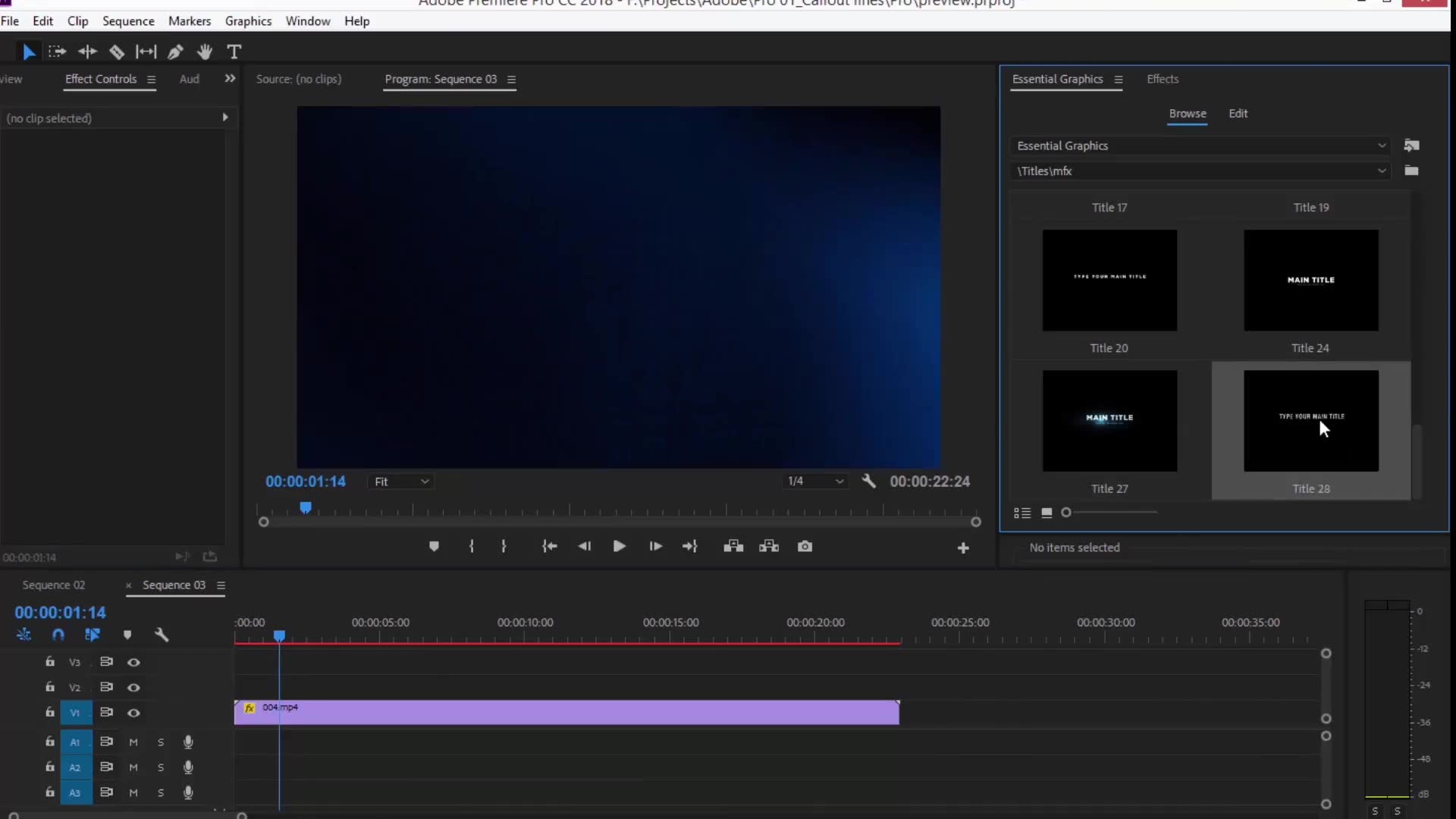Open the 1/4 playback resolution dropdown
The height and width of the screenshot is (819, 1456).
815,481
